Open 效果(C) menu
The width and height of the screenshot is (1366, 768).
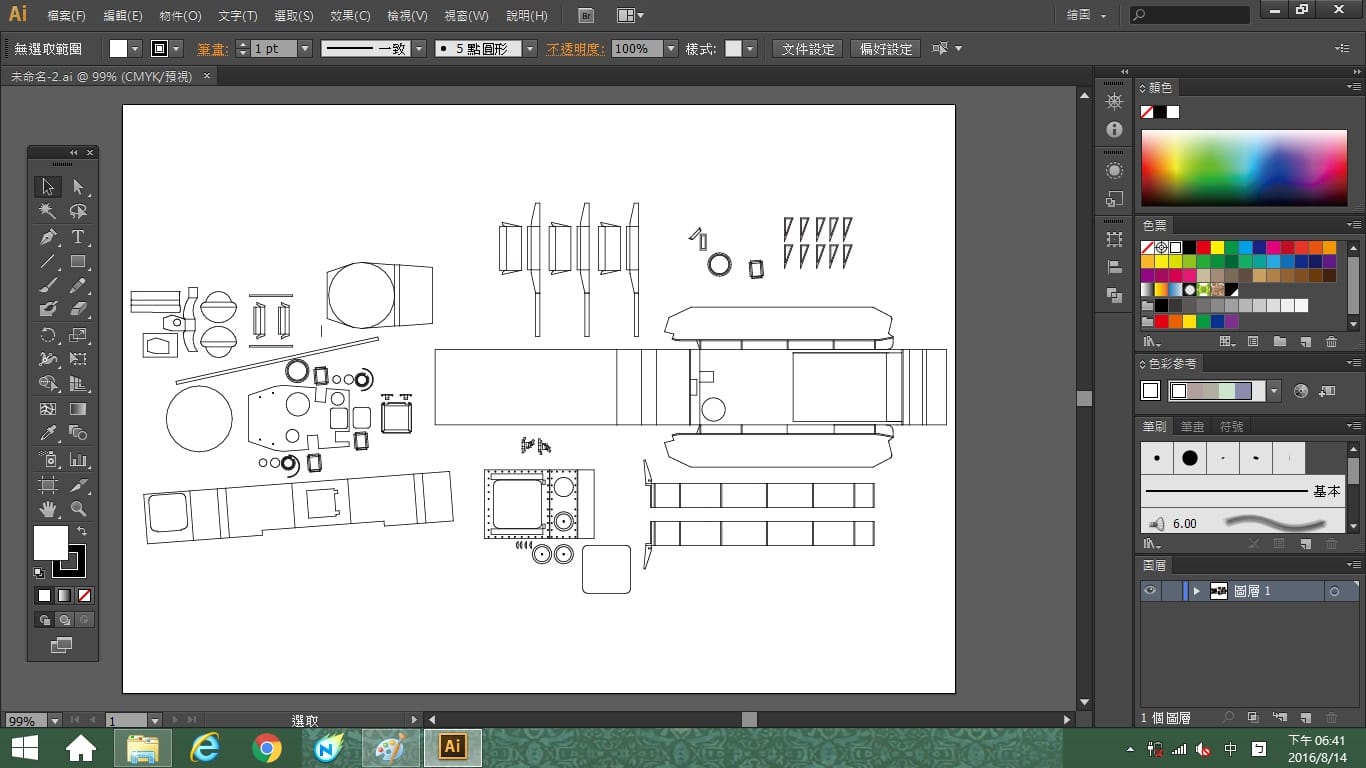[x=350, y=16]
